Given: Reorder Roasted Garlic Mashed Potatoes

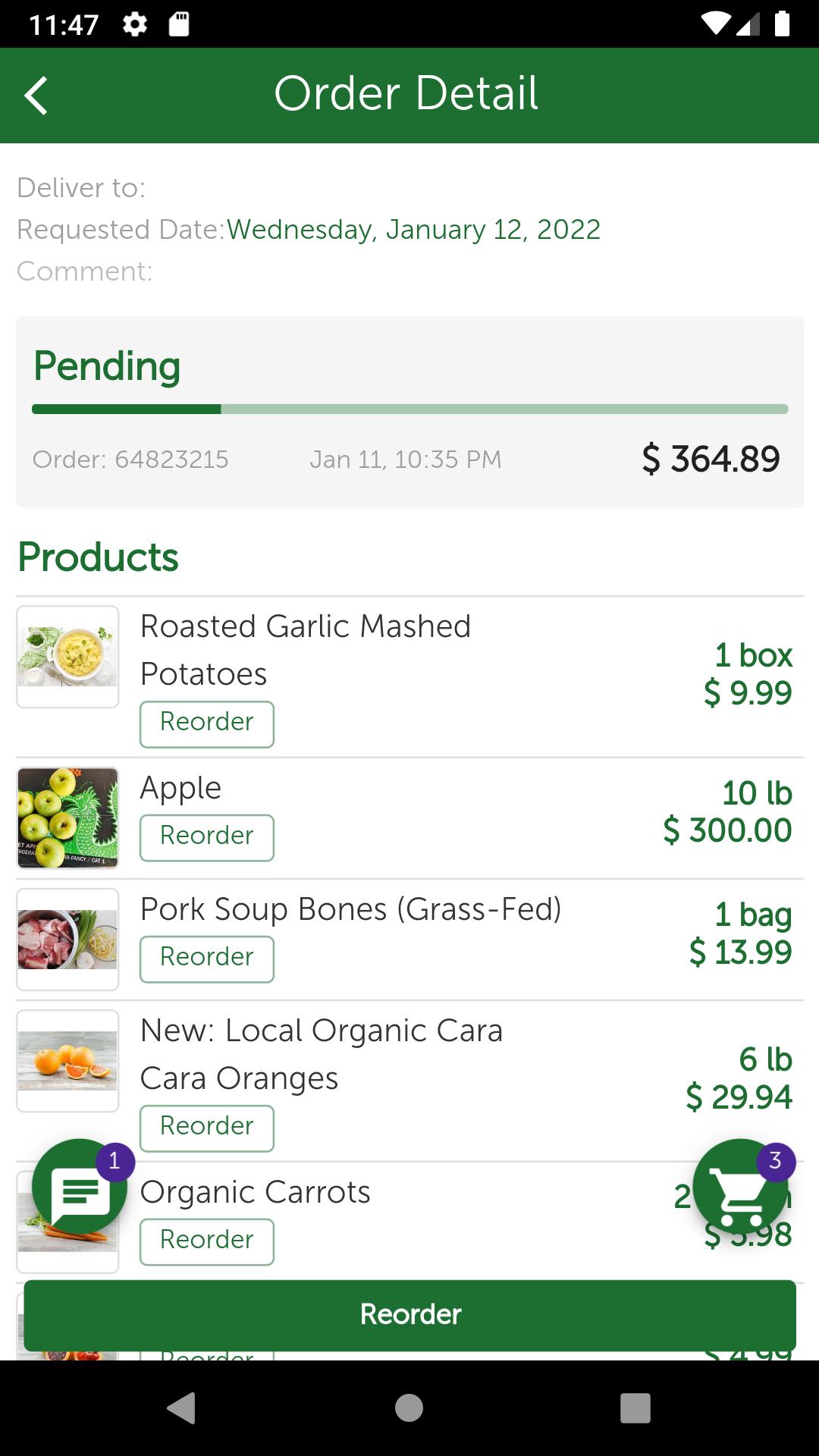Looking at the screenshot, I should [x=206, y=724].
